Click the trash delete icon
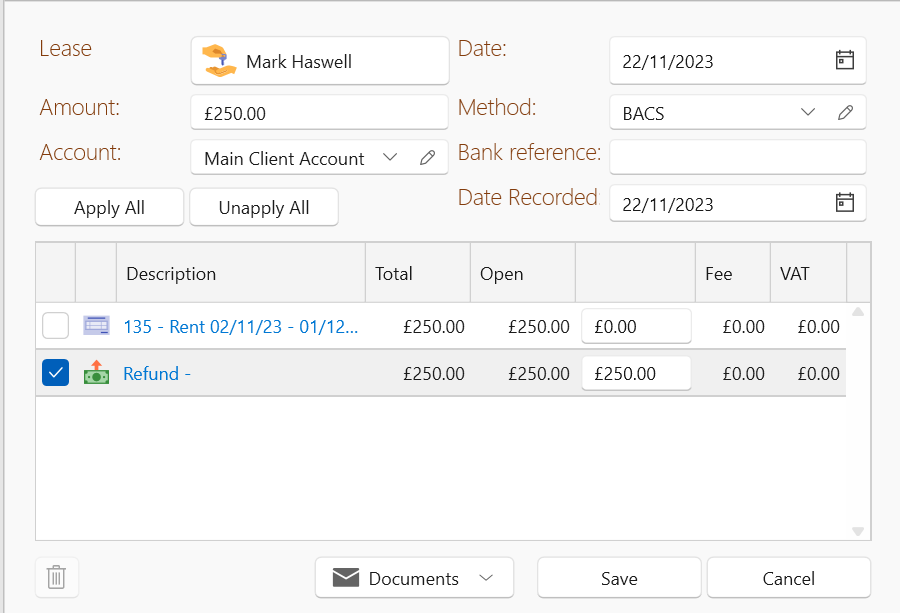 tap(57, 577)
